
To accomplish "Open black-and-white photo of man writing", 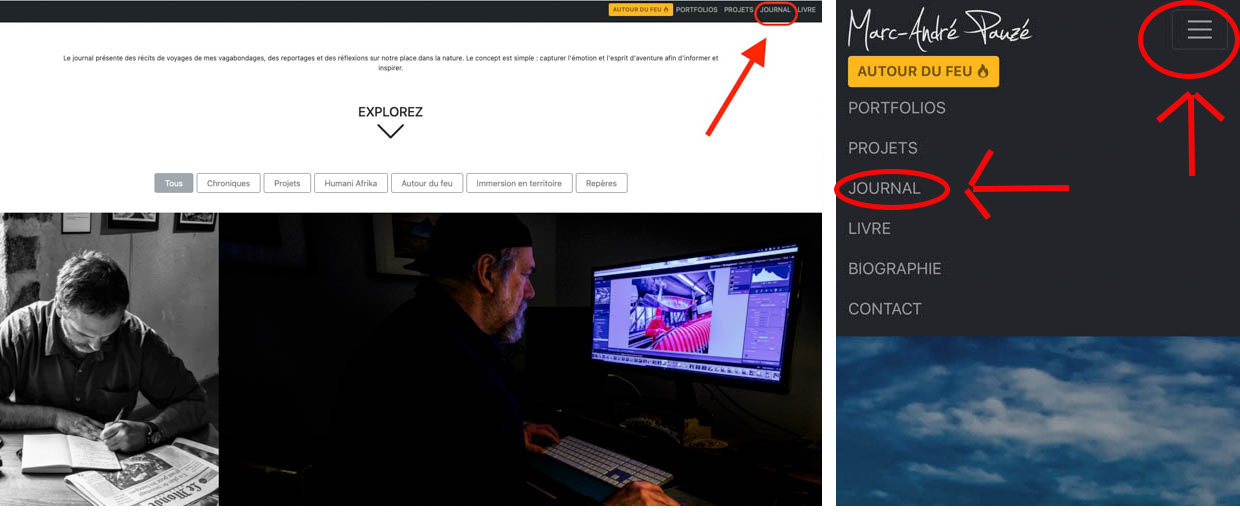I will pos(109,358).
